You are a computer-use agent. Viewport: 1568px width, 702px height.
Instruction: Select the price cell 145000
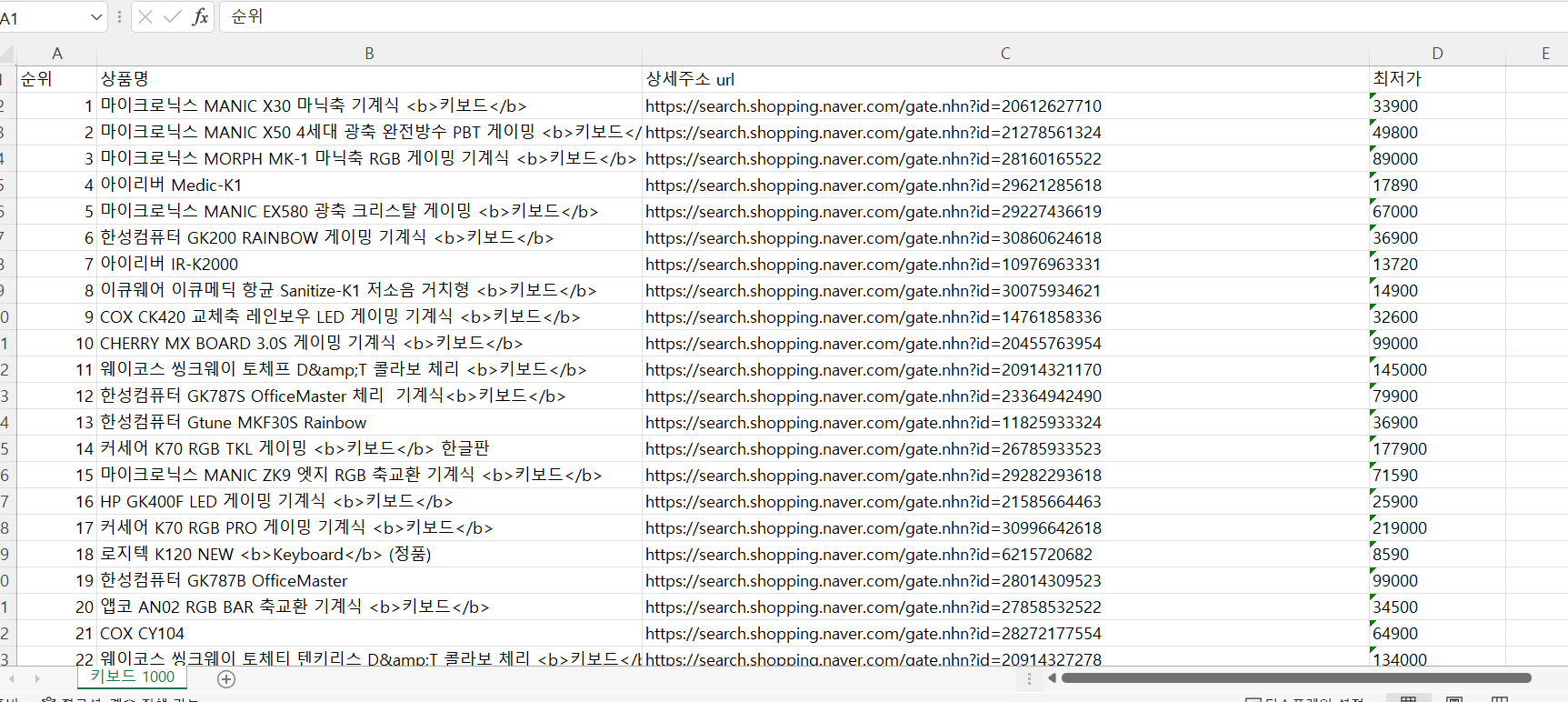coord(1437,369)
